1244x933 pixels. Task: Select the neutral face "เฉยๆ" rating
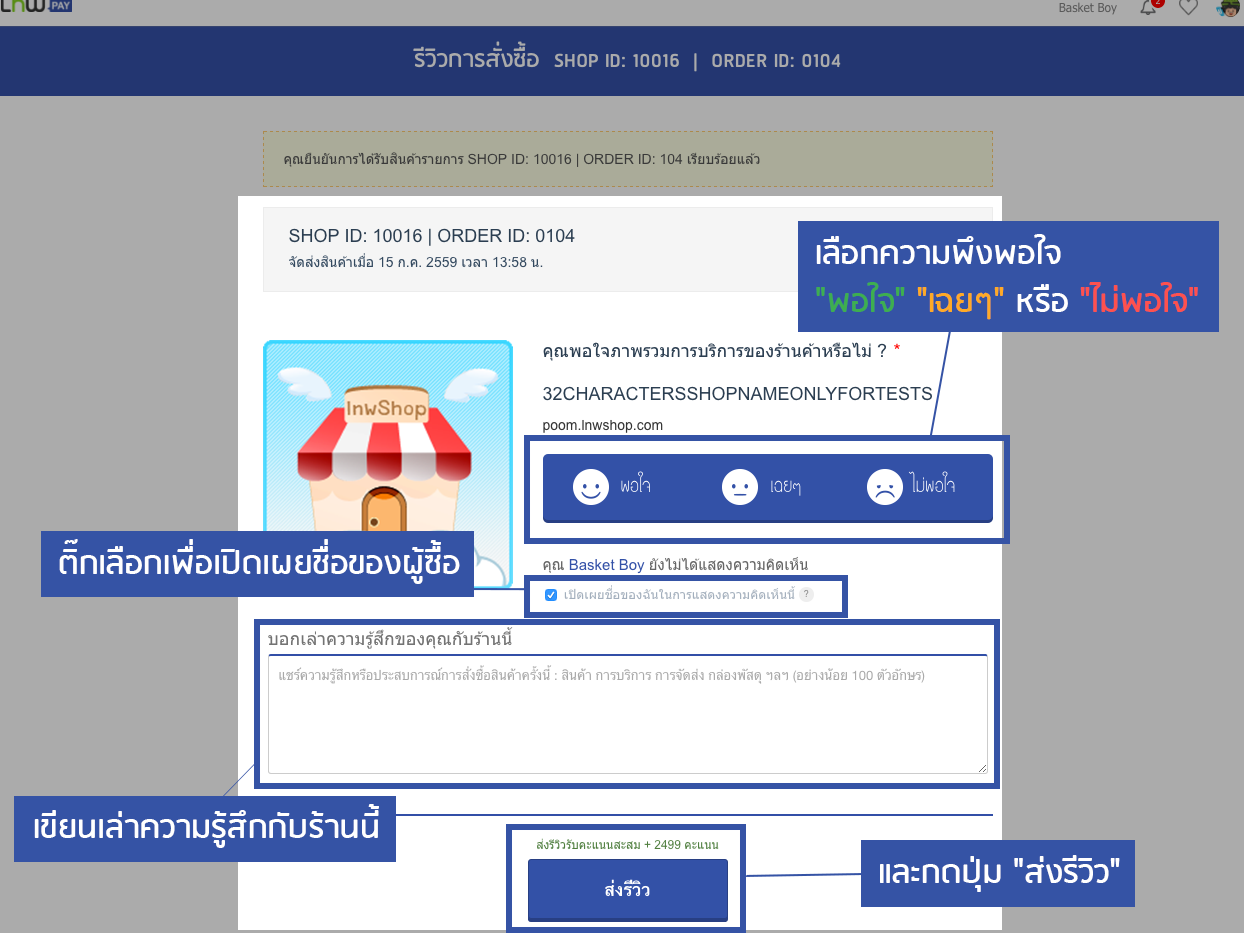[762, 487]
